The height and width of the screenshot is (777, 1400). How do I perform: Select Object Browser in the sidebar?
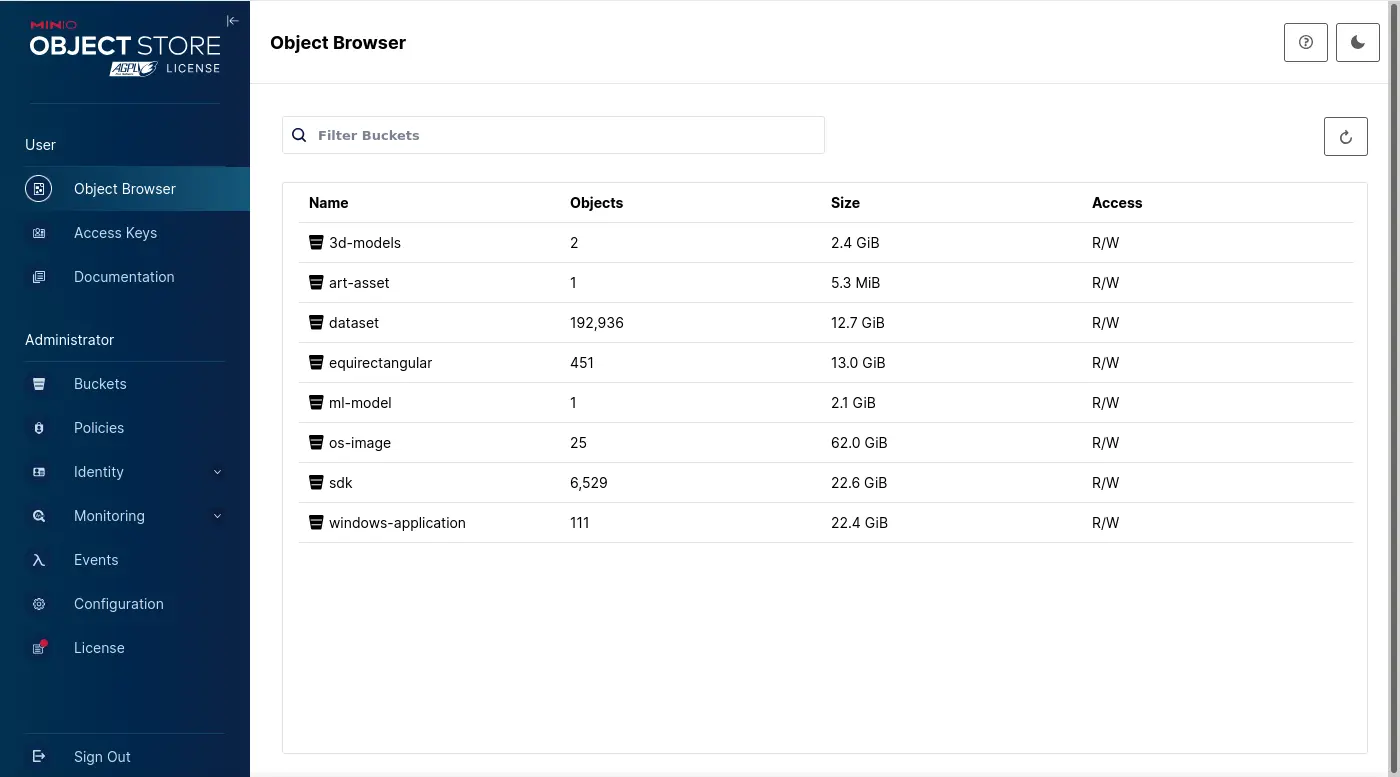pos(124,189)
